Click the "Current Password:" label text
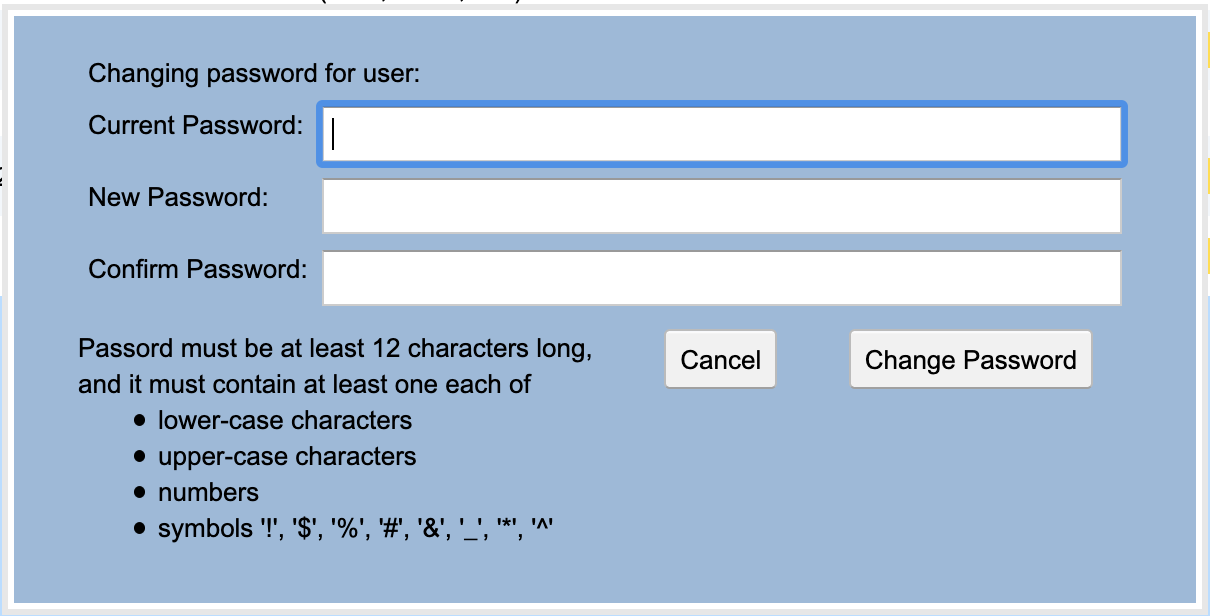 click(x=195, y=126)
